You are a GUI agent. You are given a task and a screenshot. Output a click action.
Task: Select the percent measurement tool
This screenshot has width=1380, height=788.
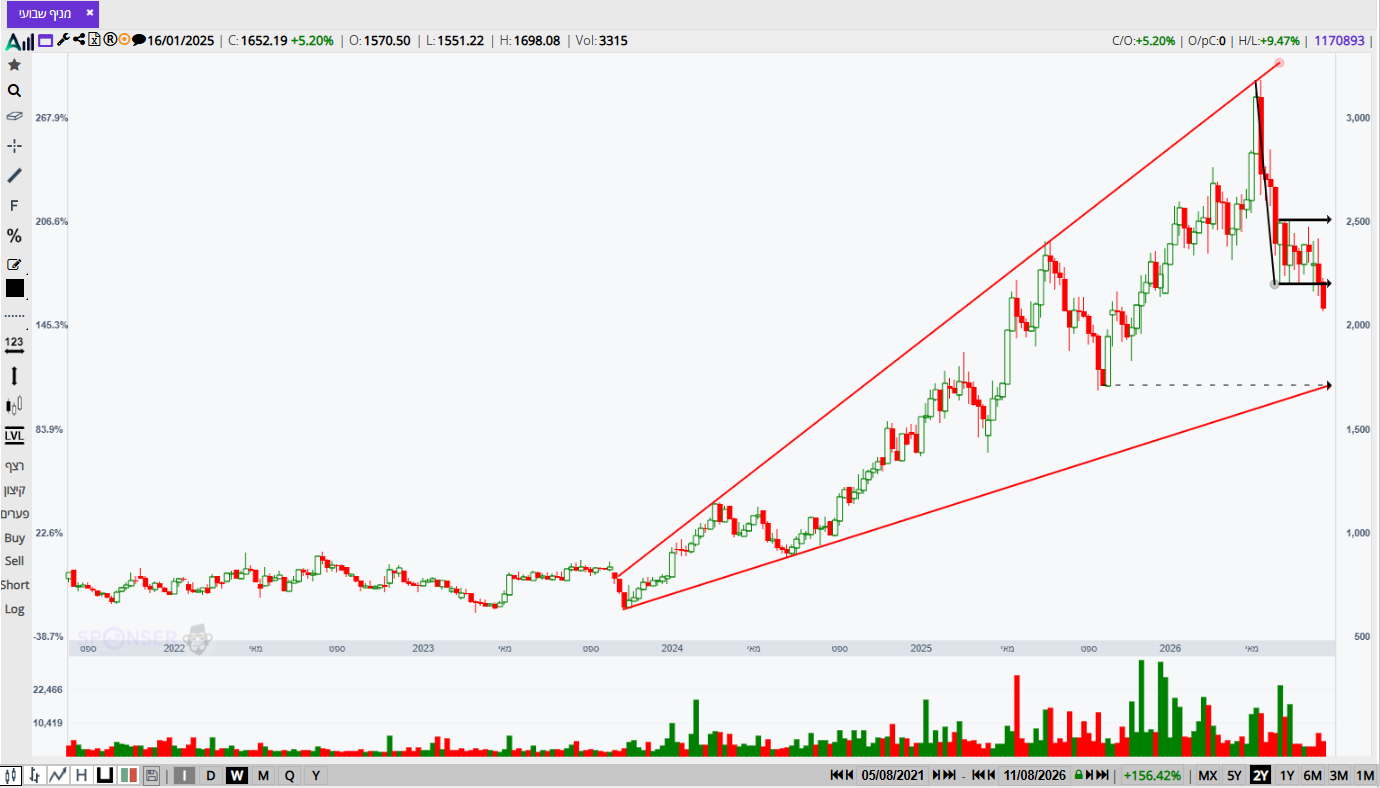click(14, 236)
